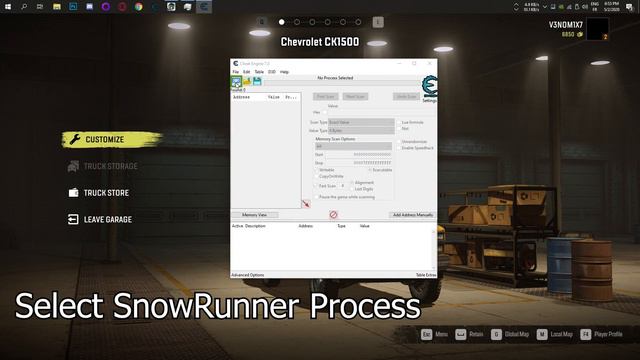Click the yellow open-folder icon in Cheat Engine
The height and width of the screenshot is (360, 640).
click(247, 82)
